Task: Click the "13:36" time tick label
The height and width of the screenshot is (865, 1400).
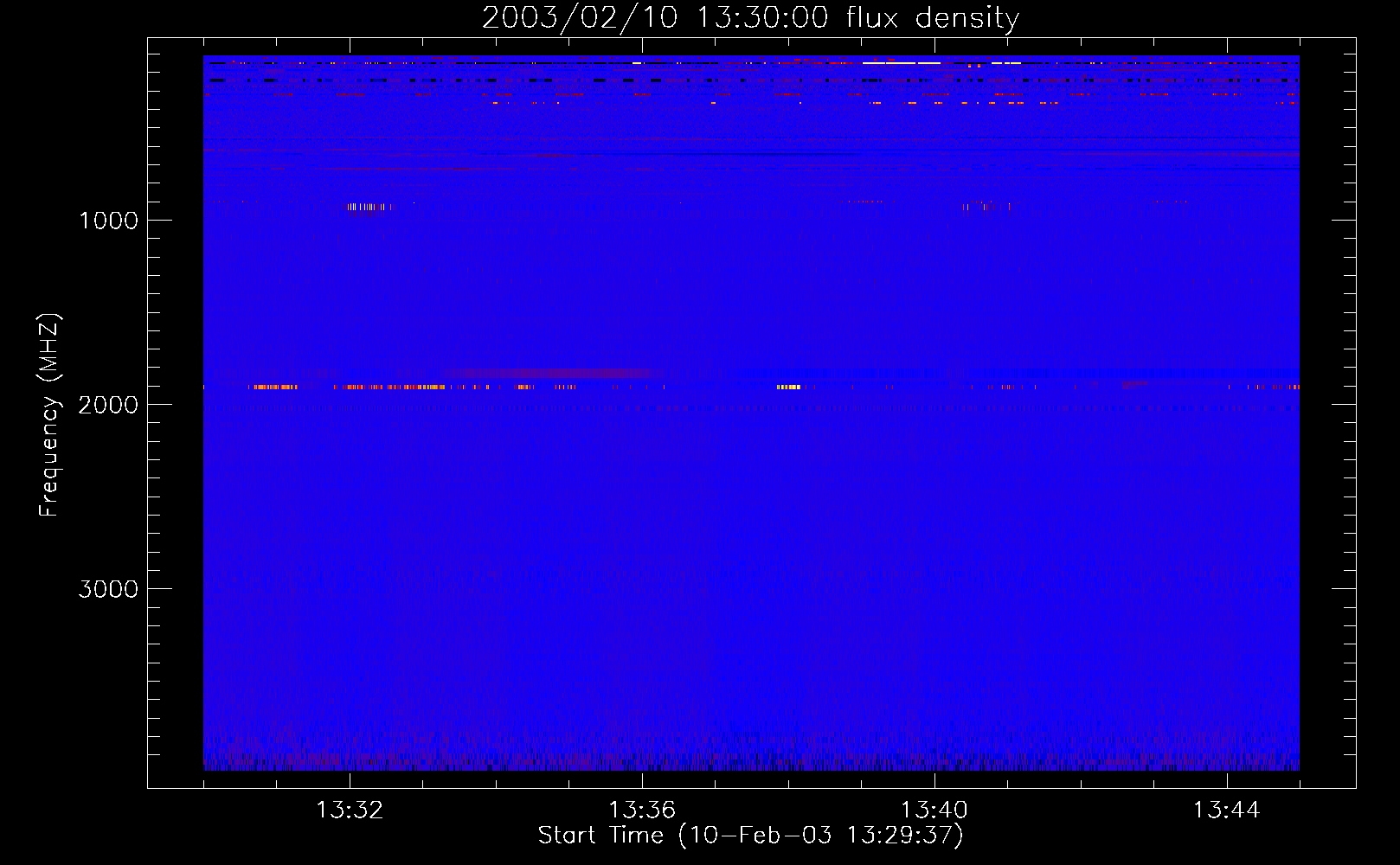Action: [x=642, y=811]
